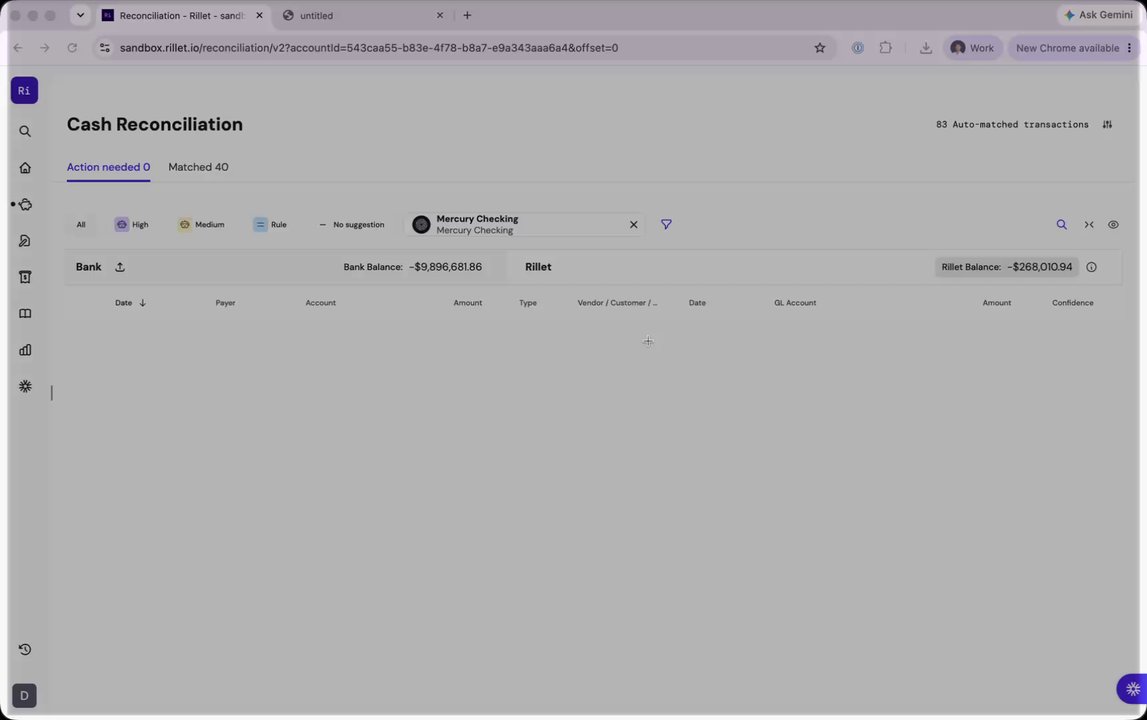Open the Chrome extensions puzzle icon
Screen dimensions: 1147x720
click(x=885, y=48)
